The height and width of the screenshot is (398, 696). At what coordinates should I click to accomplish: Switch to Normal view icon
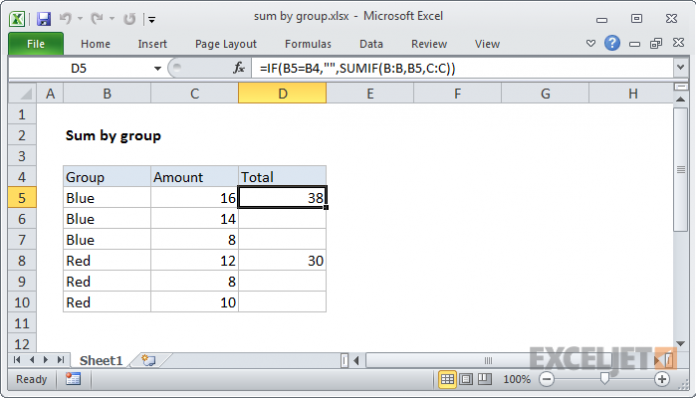click(x=447, y=379)
